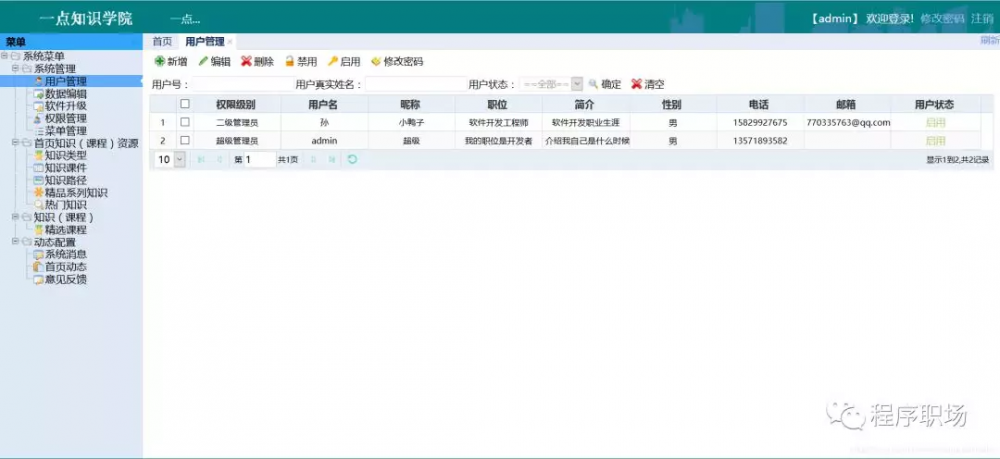Click the 小鸭子 nickname cell
The height and width of the screenshot is (459, 1000).
[411, 122]
